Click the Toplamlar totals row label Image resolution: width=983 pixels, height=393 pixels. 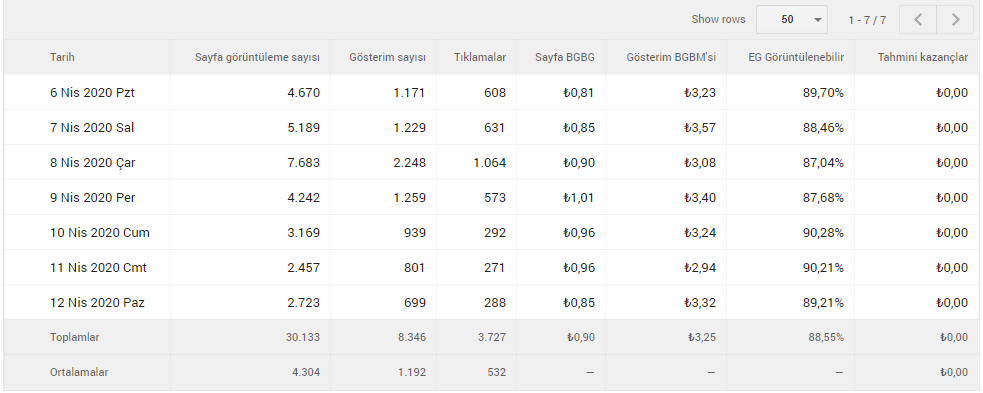(75, 337)
